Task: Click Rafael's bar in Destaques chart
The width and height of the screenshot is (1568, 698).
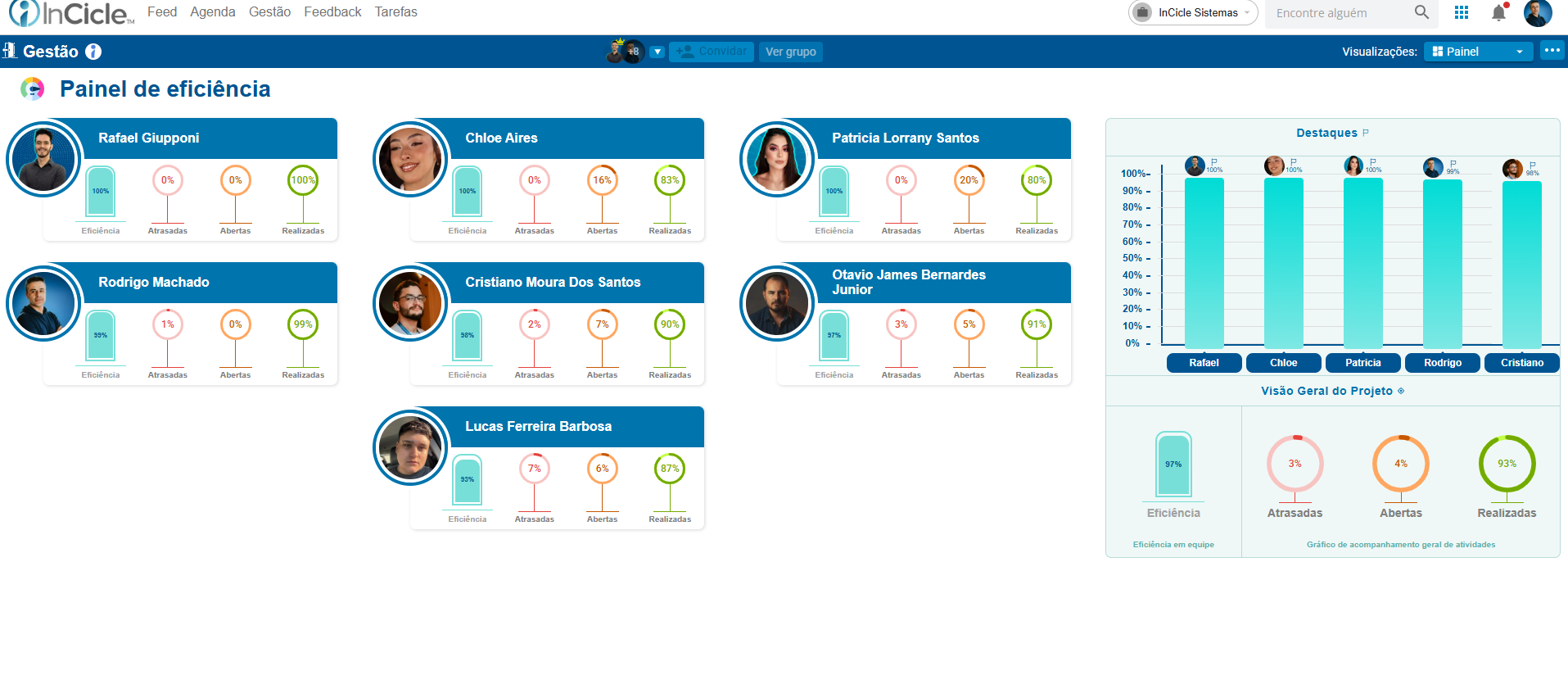Action: 1204,263
